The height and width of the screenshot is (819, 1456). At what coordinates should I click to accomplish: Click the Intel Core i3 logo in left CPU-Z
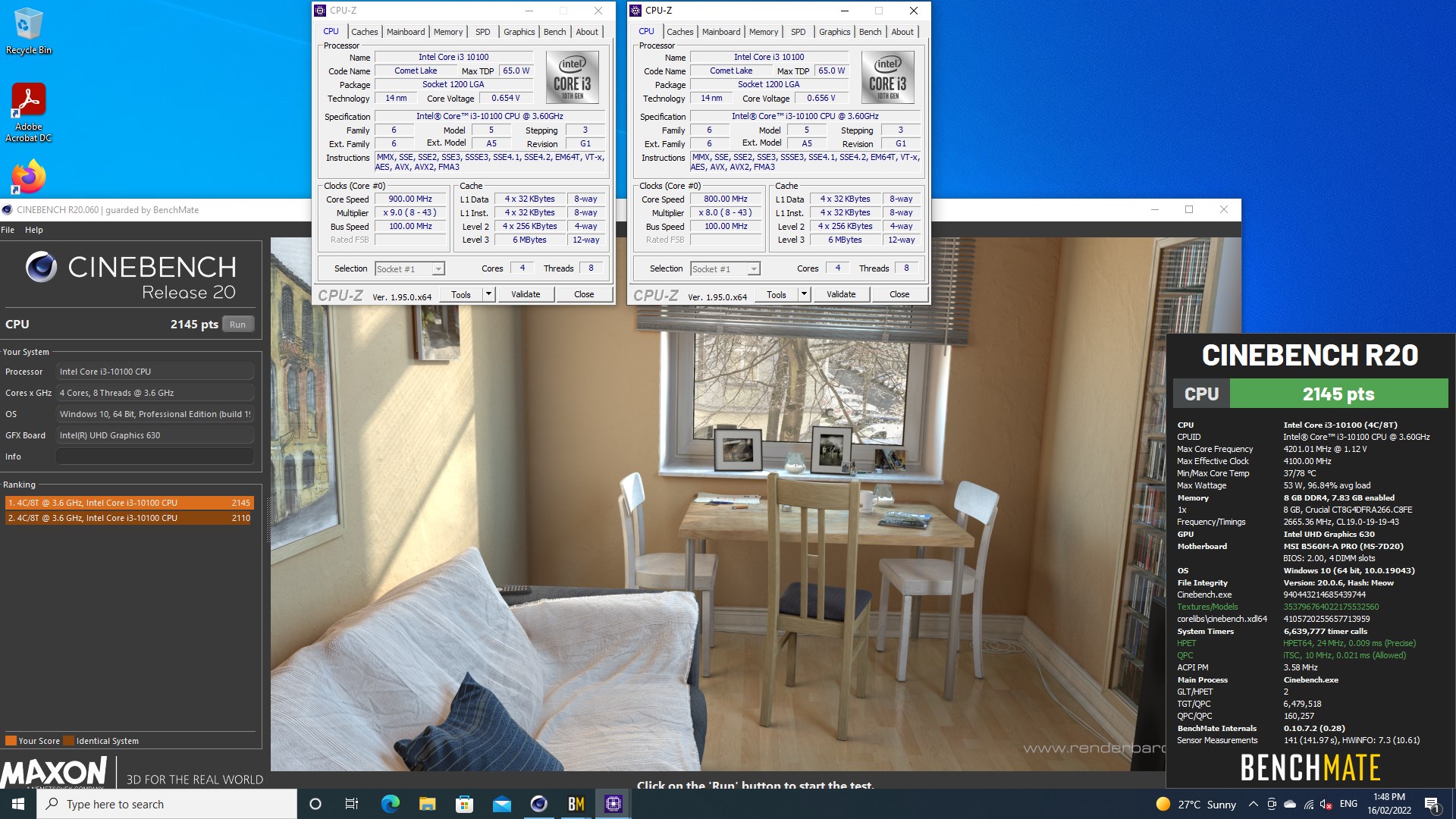[573, 77]
